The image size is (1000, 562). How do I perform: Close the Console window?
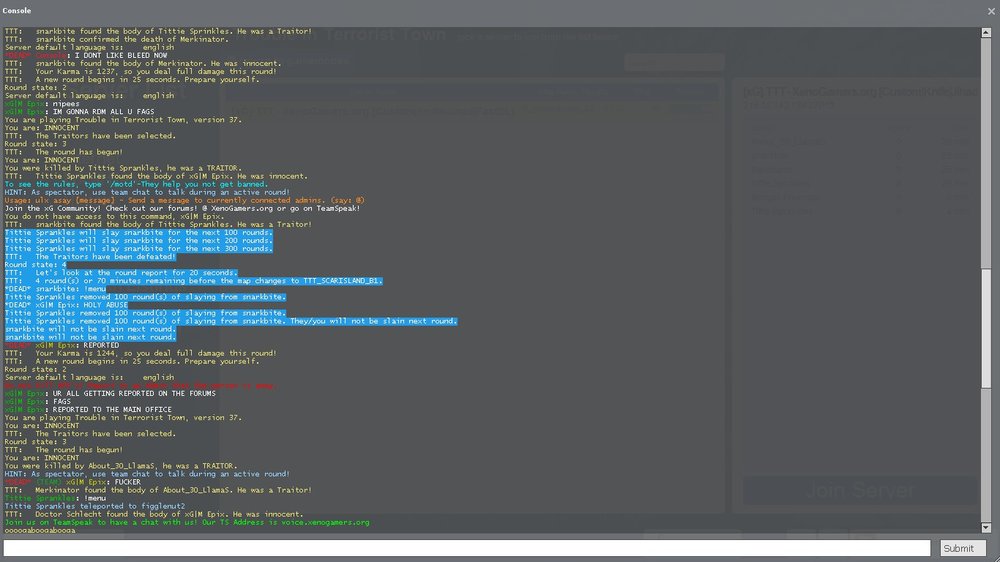tap(991, 11)
